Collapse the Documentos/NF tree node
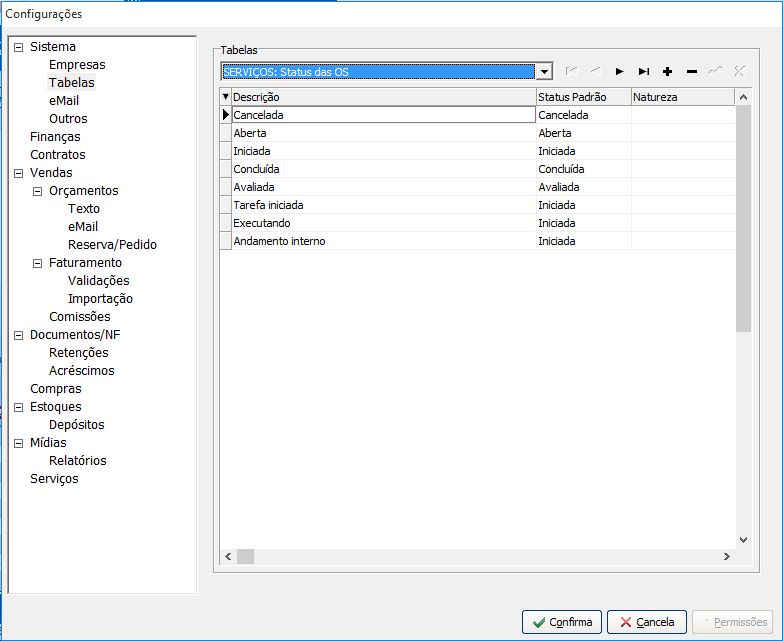The width and height of the screenshot is (783, 641). (x=18, y=335)
